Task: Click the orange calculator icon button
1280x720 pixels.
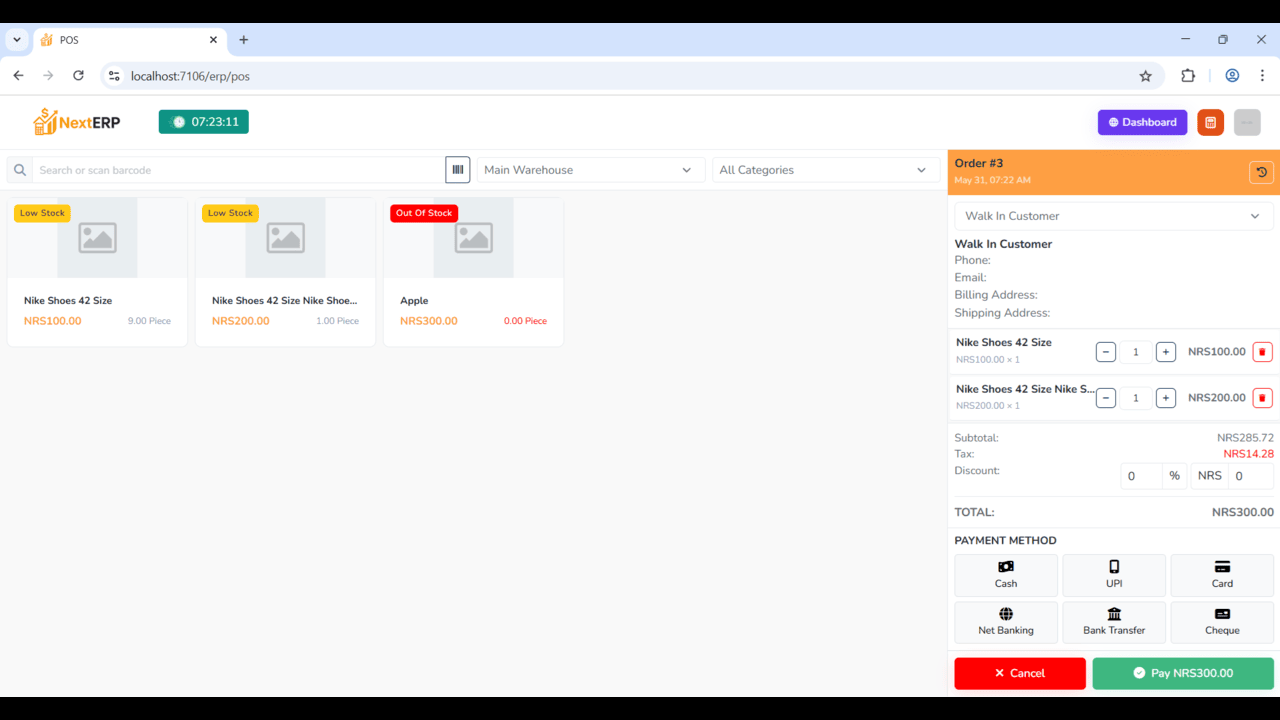Action: [x=1210, y=122]
